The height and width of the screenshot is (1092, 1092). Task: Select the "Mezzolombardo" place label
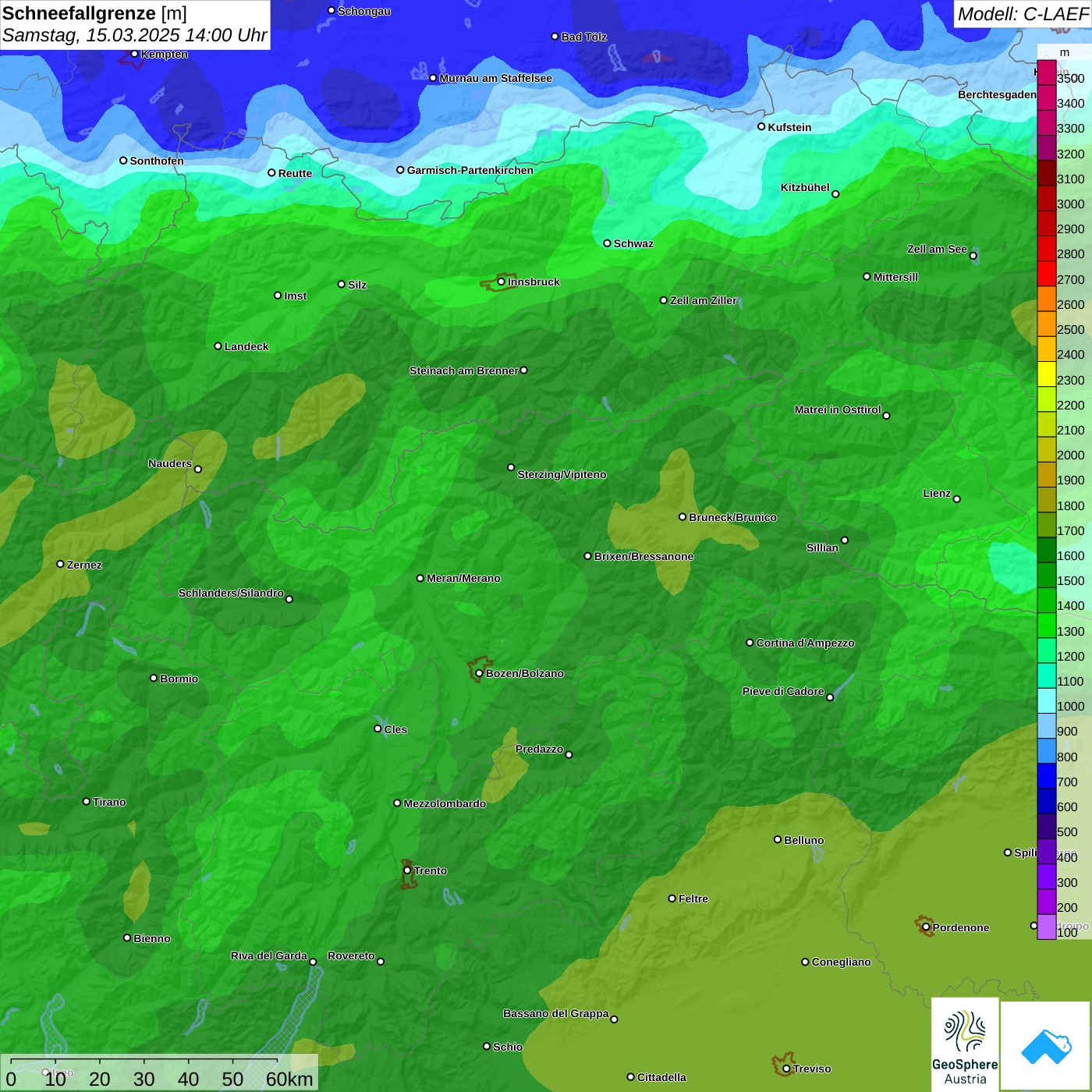(445, 803)
